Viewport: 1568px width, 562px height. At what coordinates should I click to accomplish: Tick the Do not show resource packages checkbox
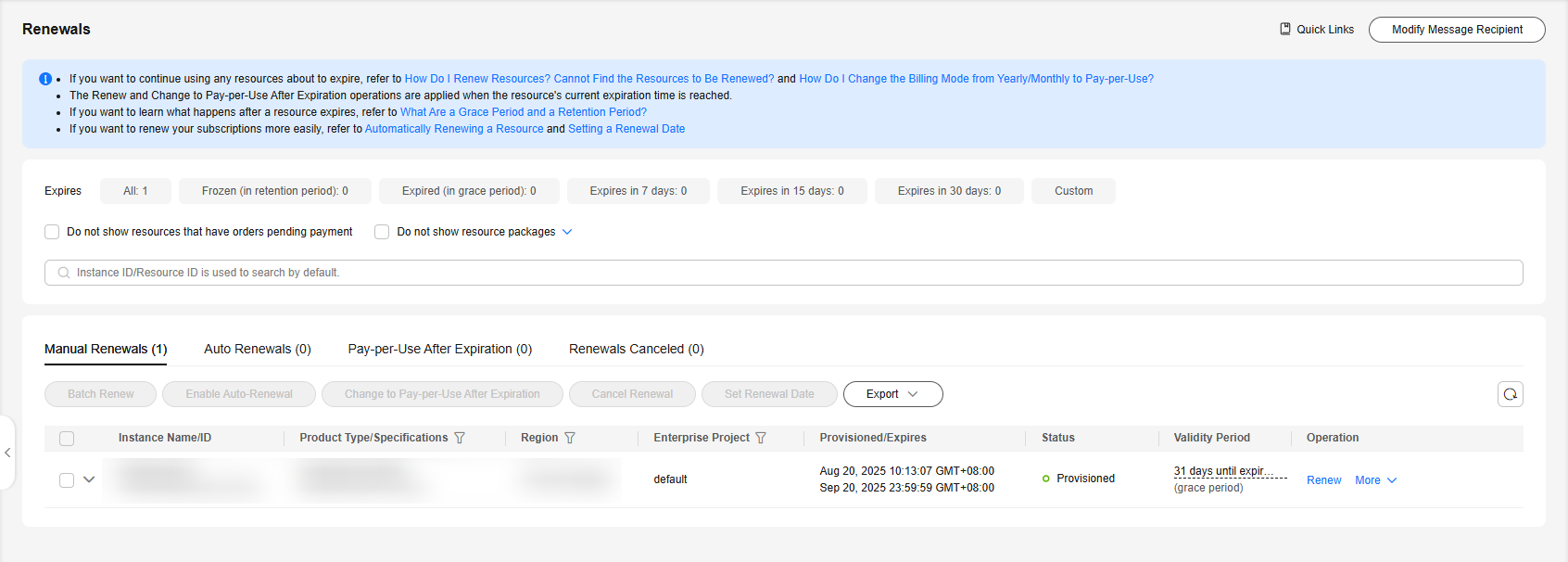coord(382,232)
